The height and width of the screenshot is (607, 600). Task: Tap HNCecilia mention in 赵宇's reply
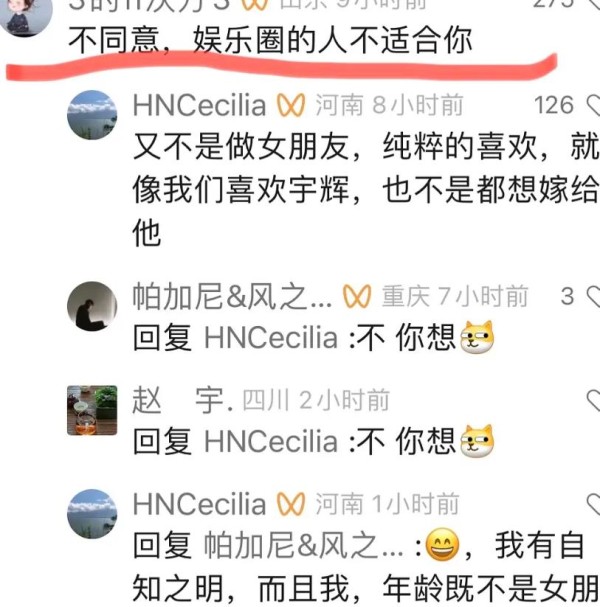point(271,441)
